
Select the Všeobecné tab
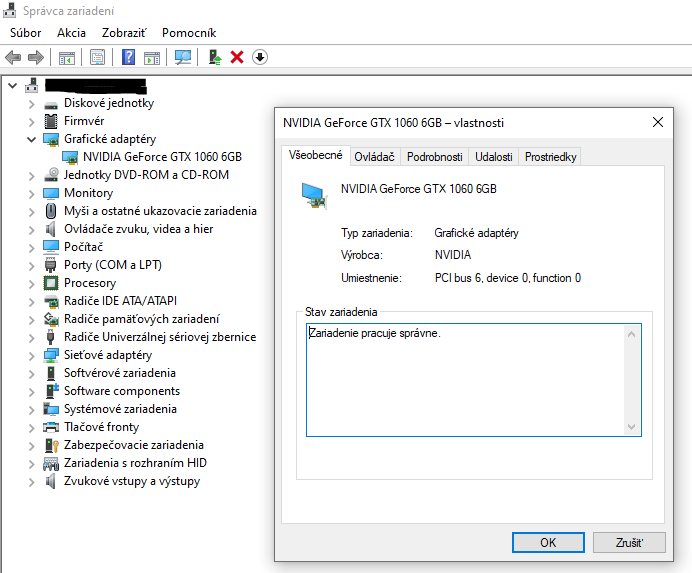click(316, 155)
